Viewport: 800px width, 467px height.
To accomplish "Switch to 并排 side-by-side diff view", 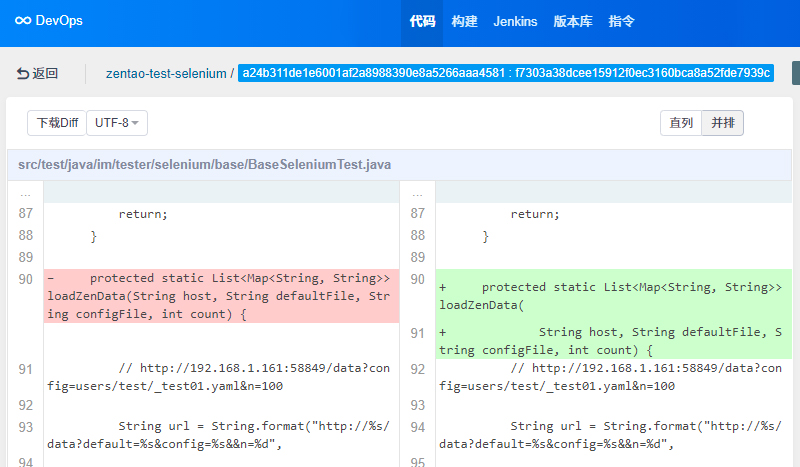I will point(722,123).
